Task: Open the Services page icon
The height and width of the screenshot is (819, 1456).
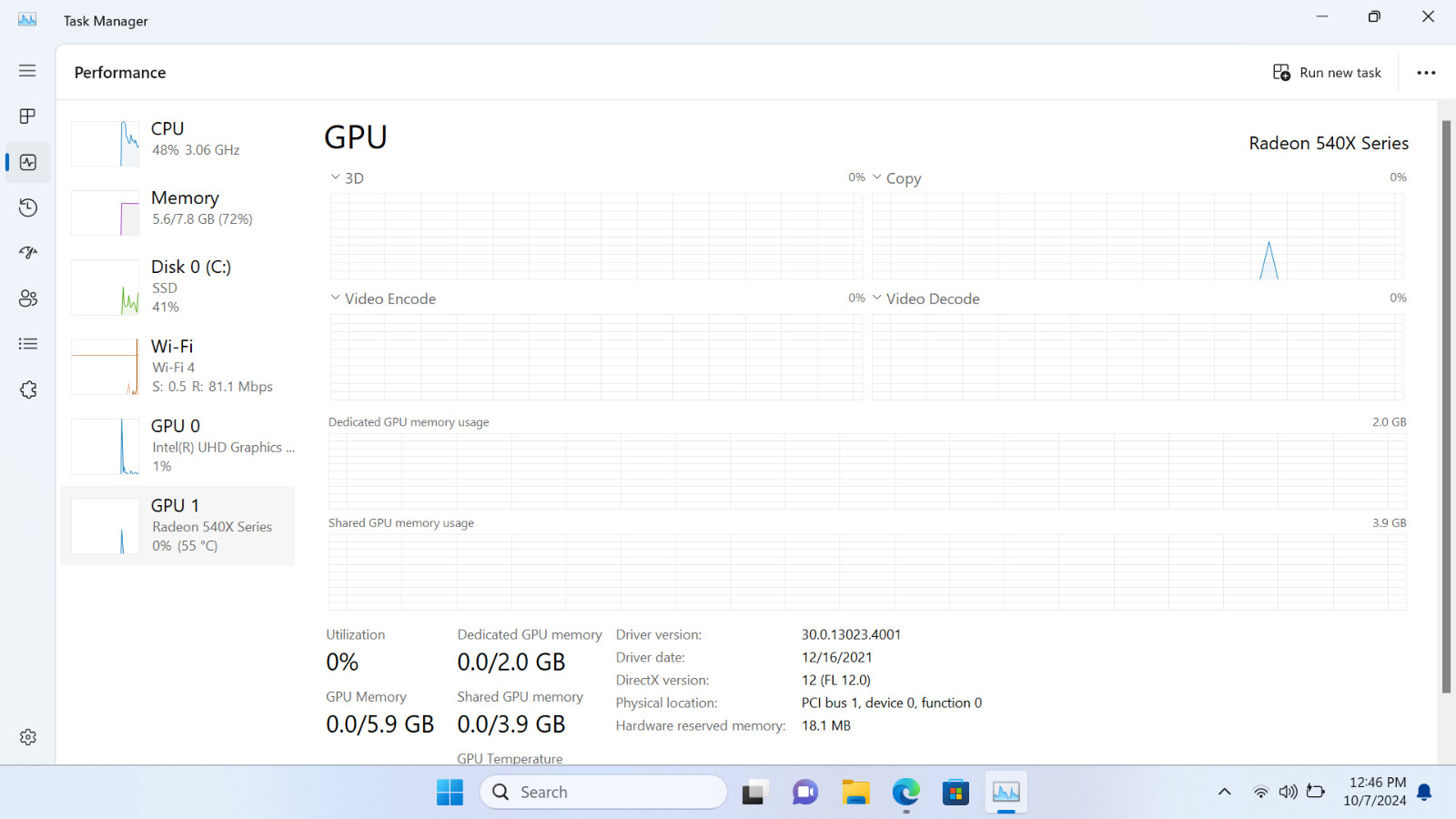Action: pos(28,389)
